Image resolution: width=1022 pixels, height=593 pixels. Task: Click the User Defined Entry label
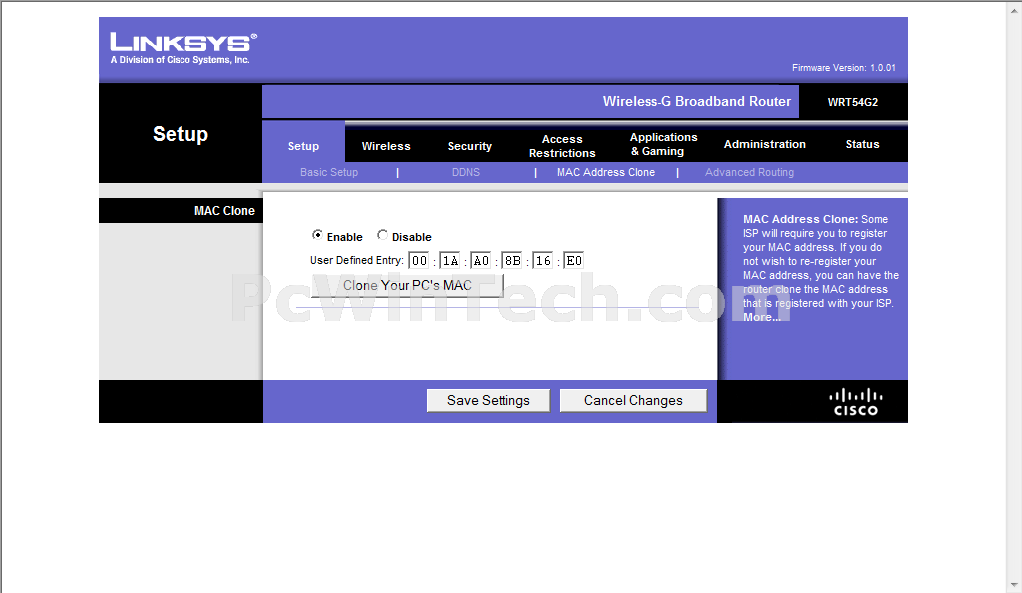click(357, 260)
